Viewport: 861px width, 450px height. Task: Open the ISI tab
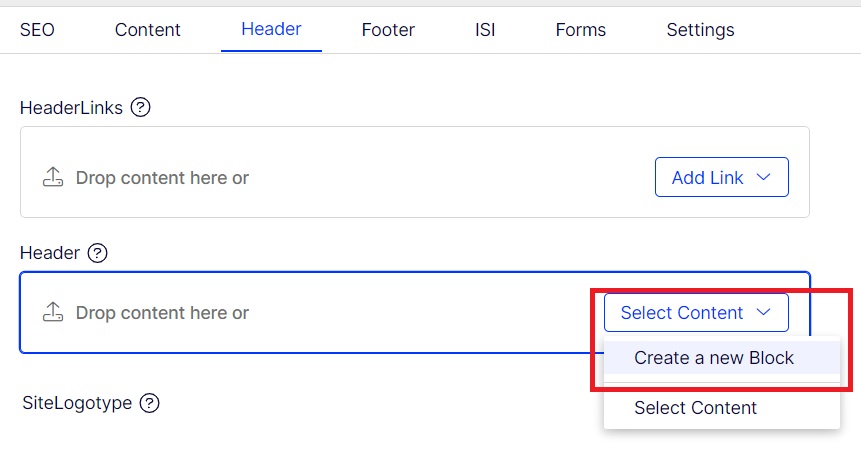point(485,30)
